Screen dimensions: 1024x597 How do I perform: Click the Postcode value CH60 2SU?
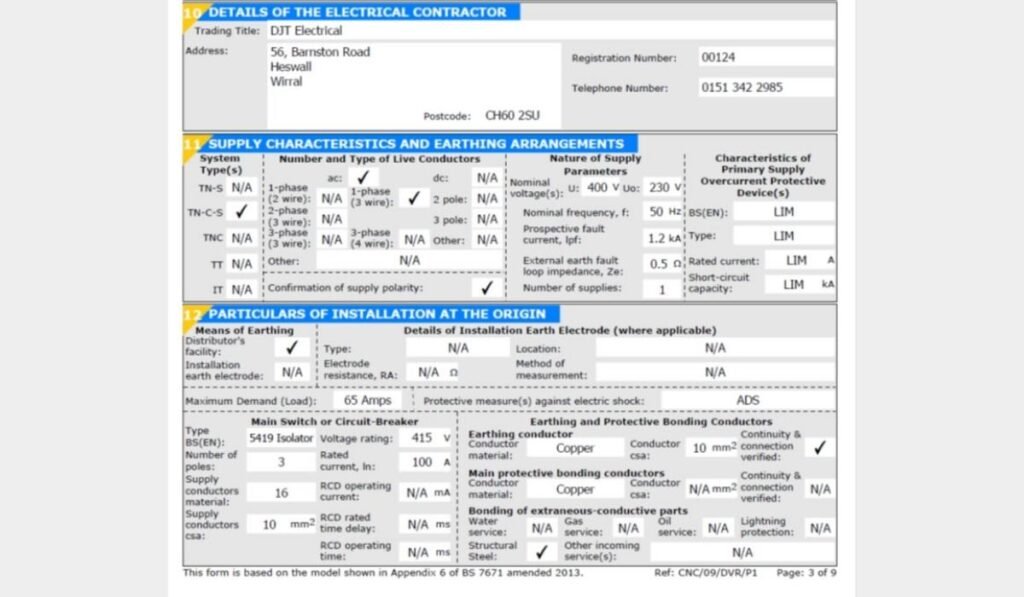(x=513, y=116)
